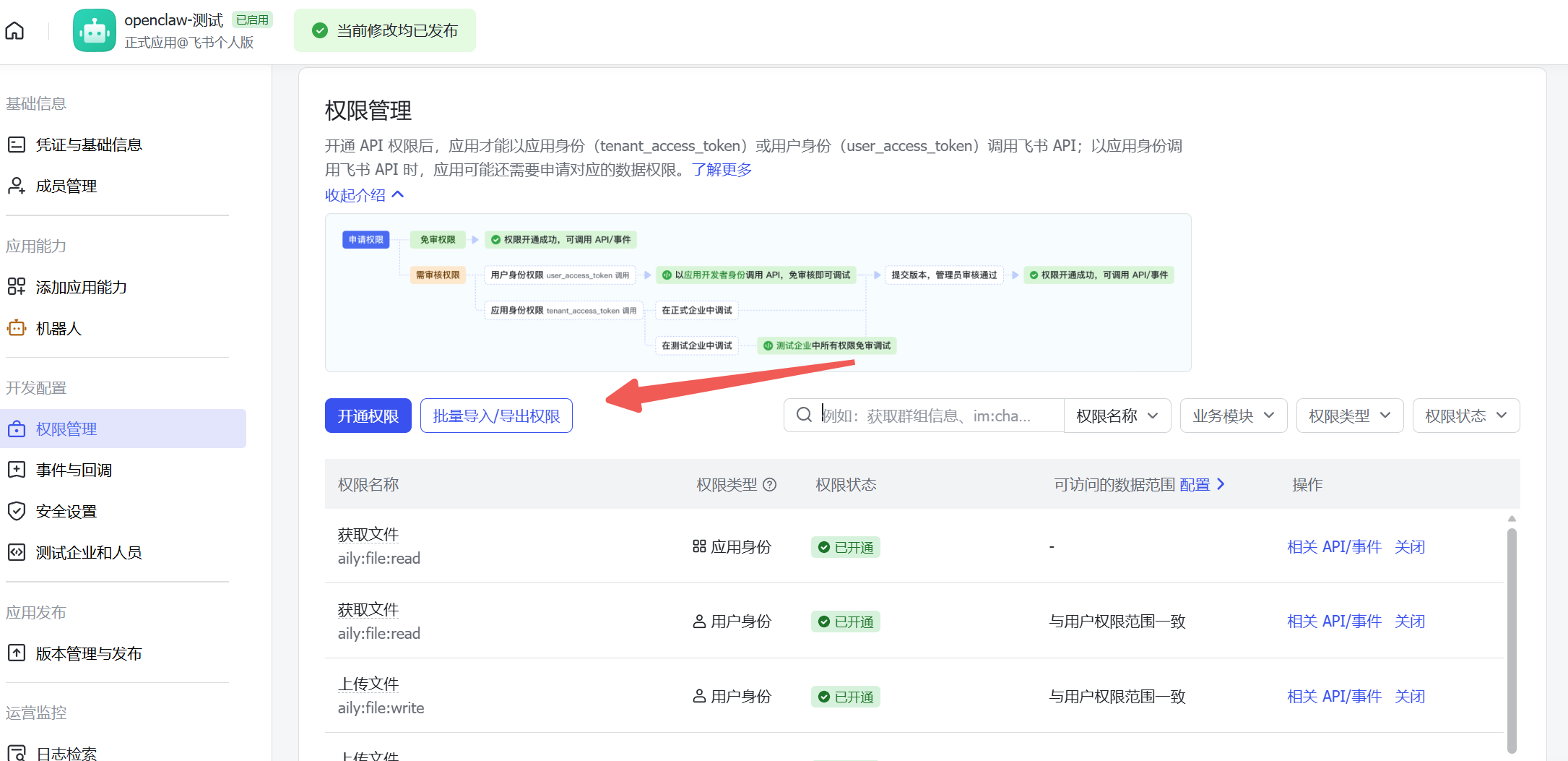Viewport: 1568px width, 761px height.
Task: Click the 安全设置 shield icon
Action: click(16, 511)
